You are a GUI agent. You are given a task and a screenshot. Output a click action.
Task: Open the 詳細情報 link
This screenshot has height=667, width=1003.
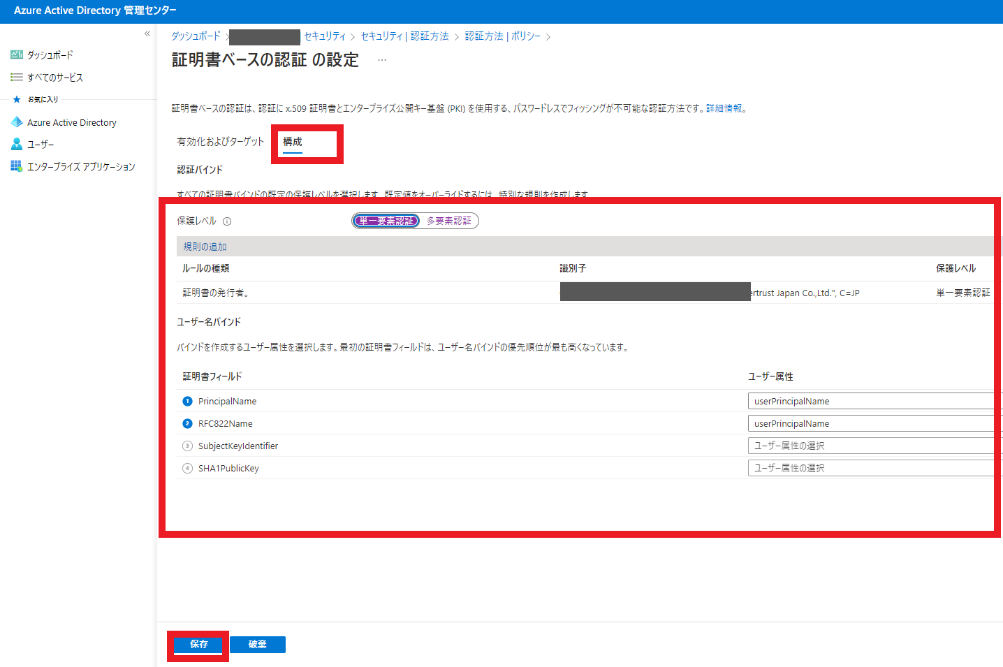pyautogui.click(x=724, y=108)
